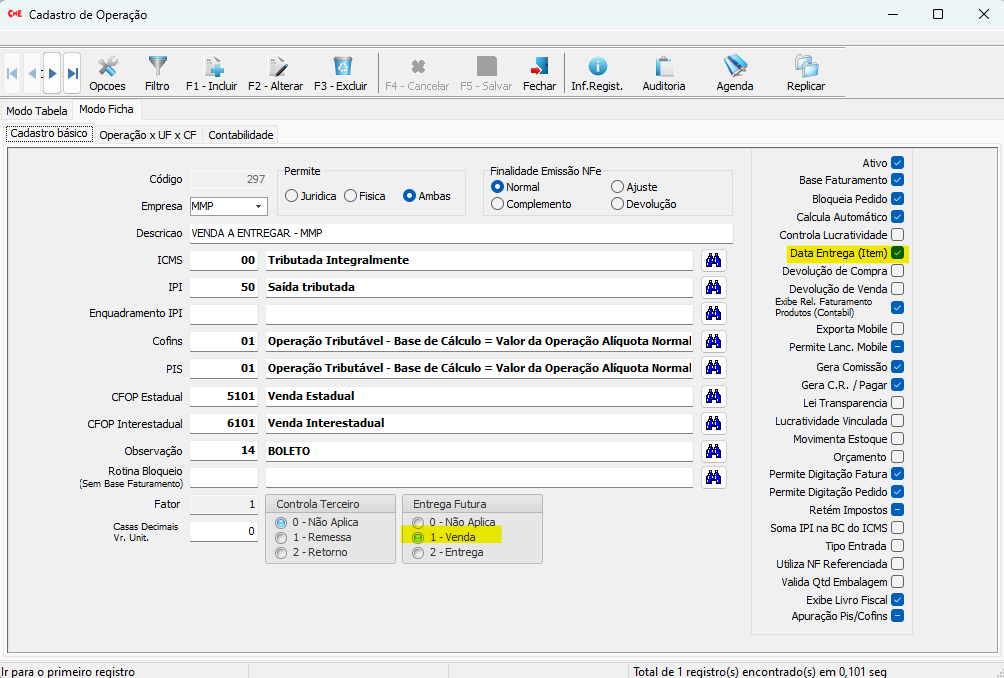
Task: Open the Auditoria clipboard icon
Action: pyautogui.click(x=664, y=73)
